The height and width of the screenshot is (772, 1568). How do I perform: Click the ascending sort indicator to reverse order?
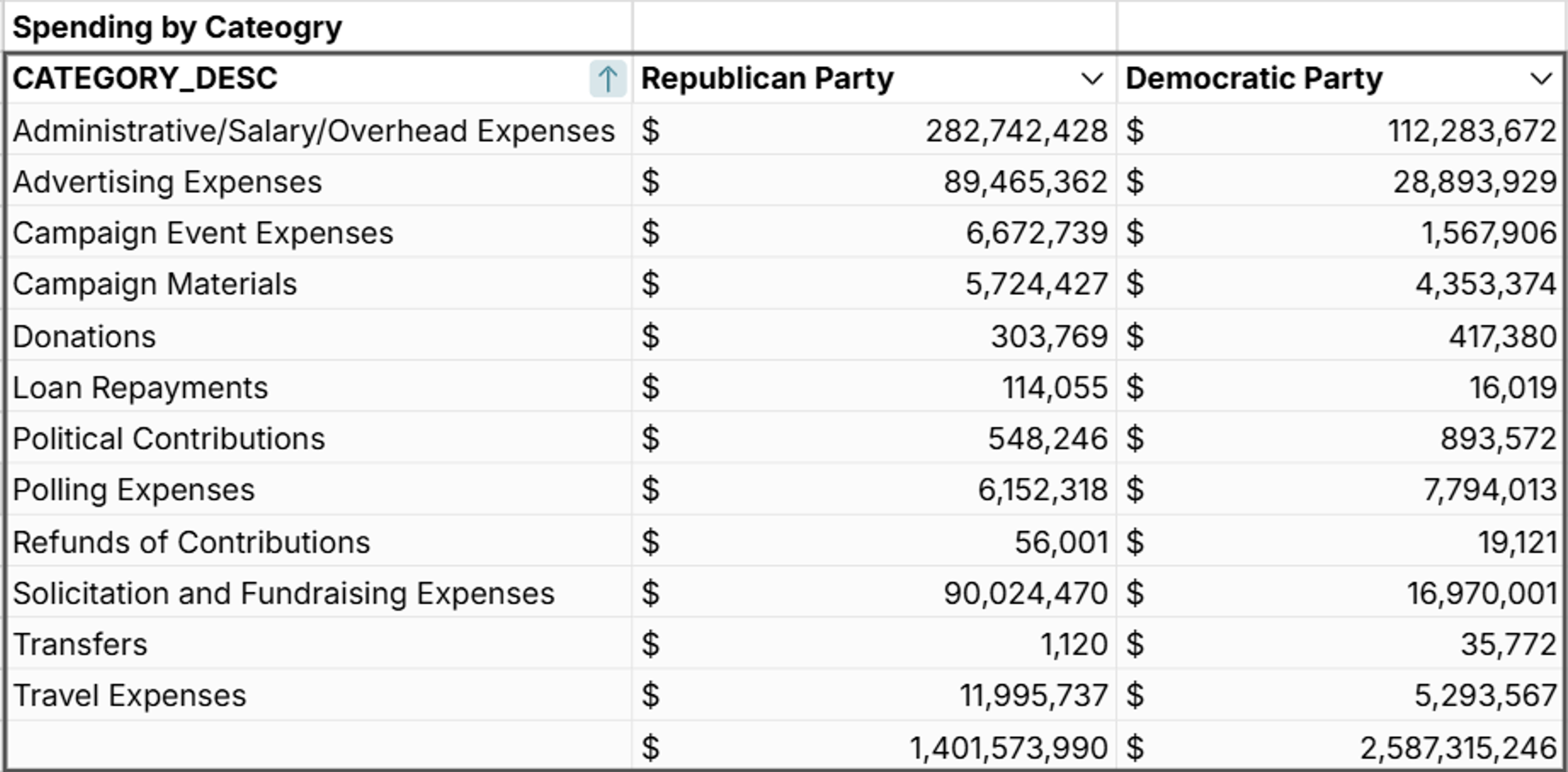point(607,77)
